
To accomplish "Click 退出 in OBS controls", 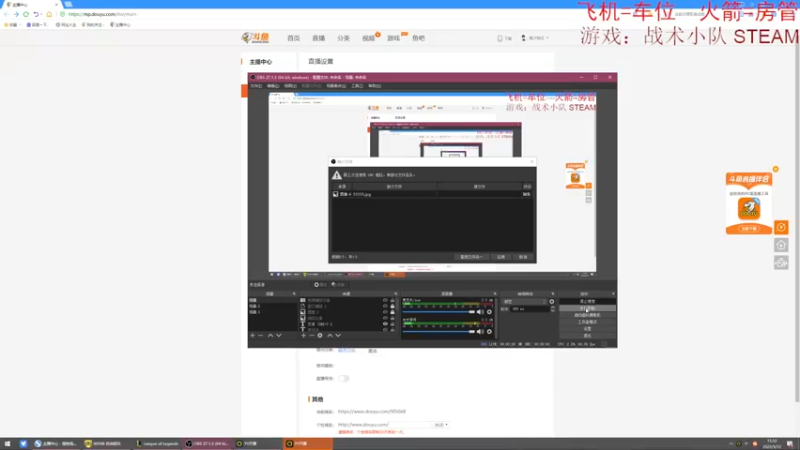I will [587, 335].
